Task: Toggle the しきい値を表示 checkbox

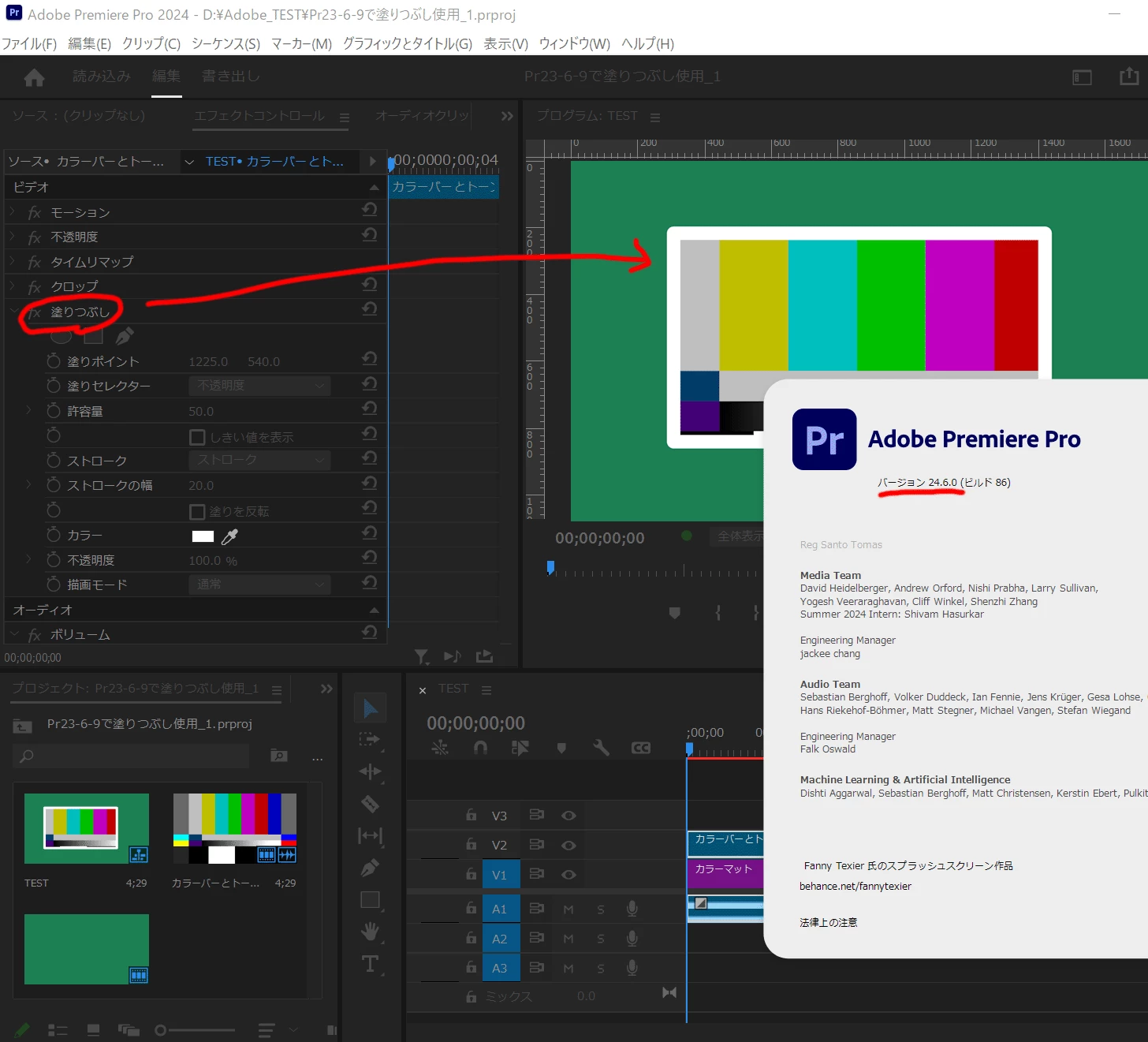Action: 198,437
